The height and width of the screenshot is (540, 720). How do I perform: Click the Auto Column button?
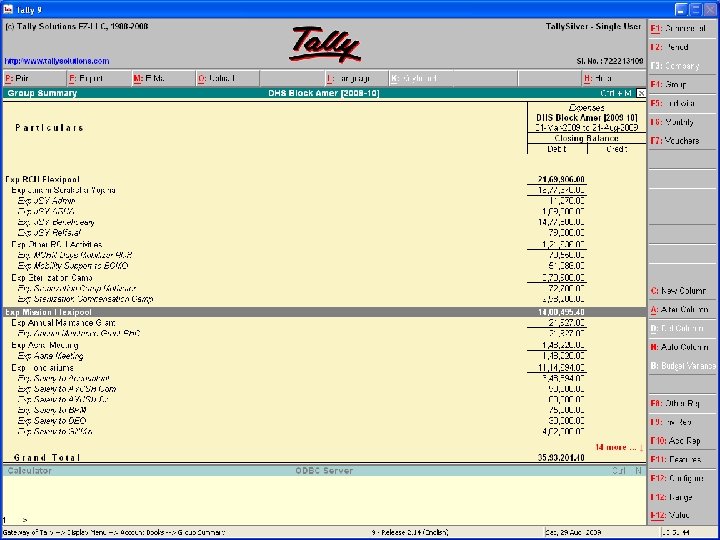[x=682, y=347]
